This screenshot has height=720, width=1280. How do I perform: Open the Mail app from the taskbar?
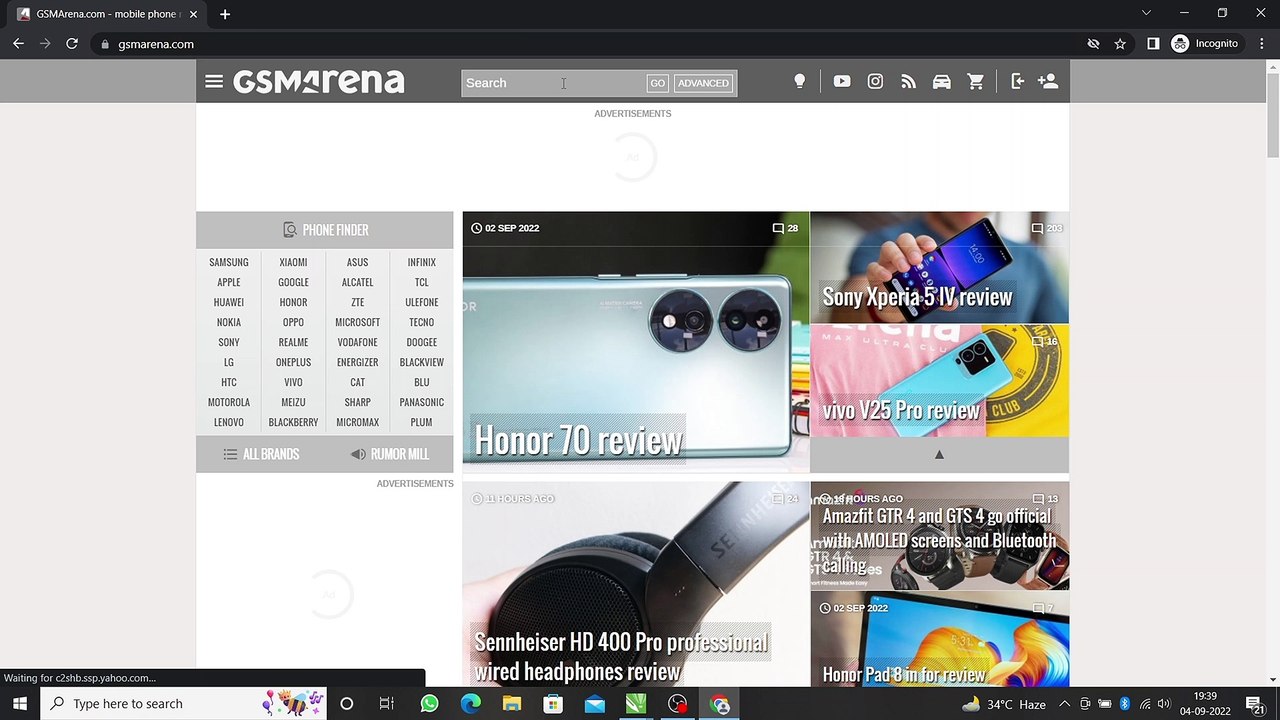click(595, 704)
